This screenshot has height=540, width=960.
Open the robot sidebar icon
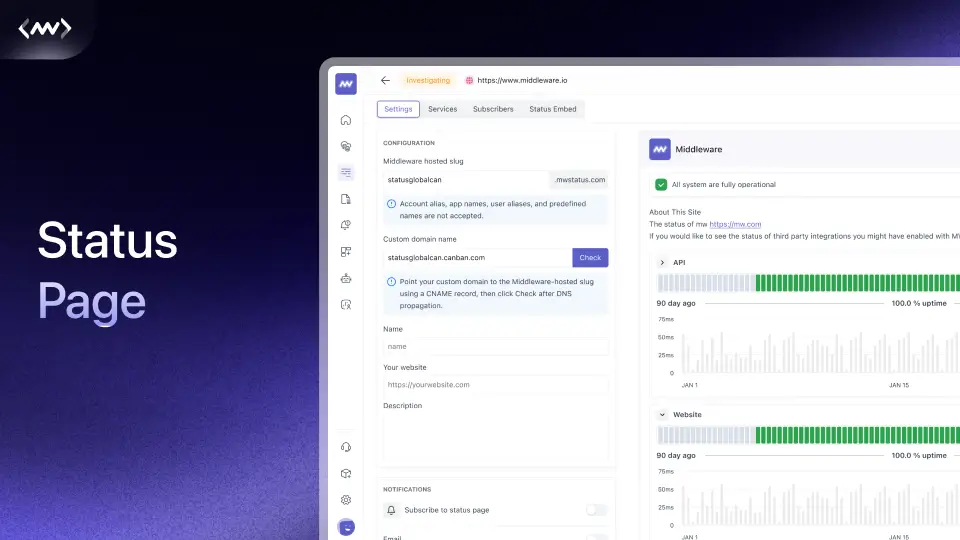(x=346, y=279)
